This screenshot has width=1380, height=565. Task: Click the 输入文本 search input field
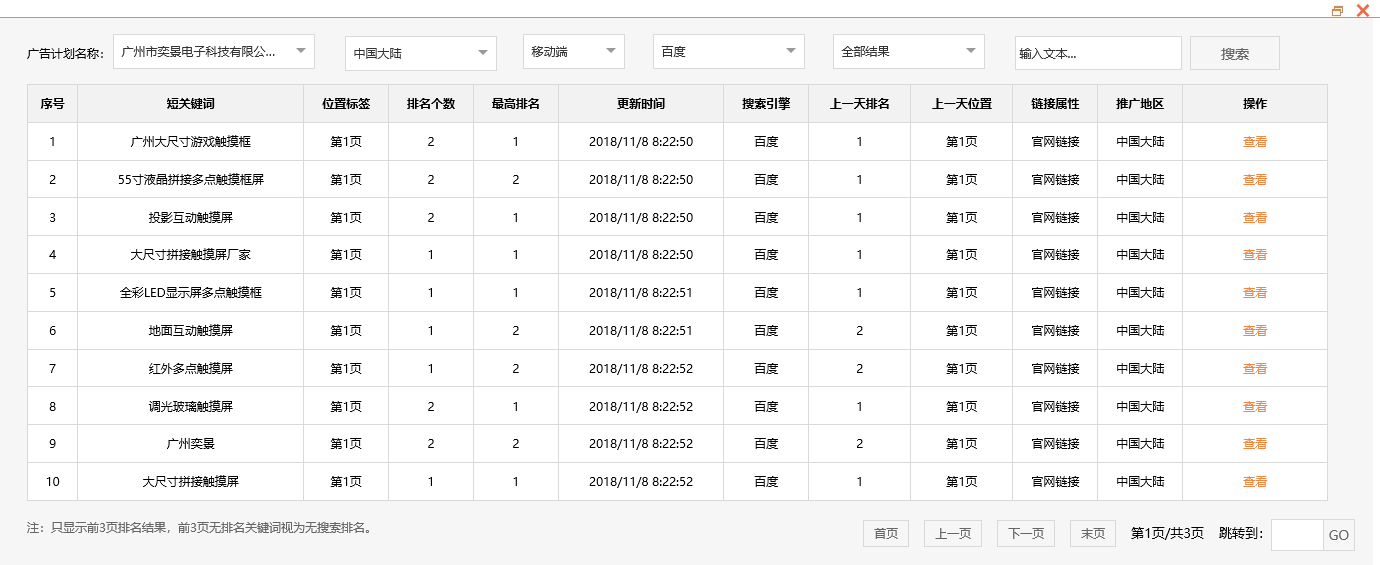1098,53
